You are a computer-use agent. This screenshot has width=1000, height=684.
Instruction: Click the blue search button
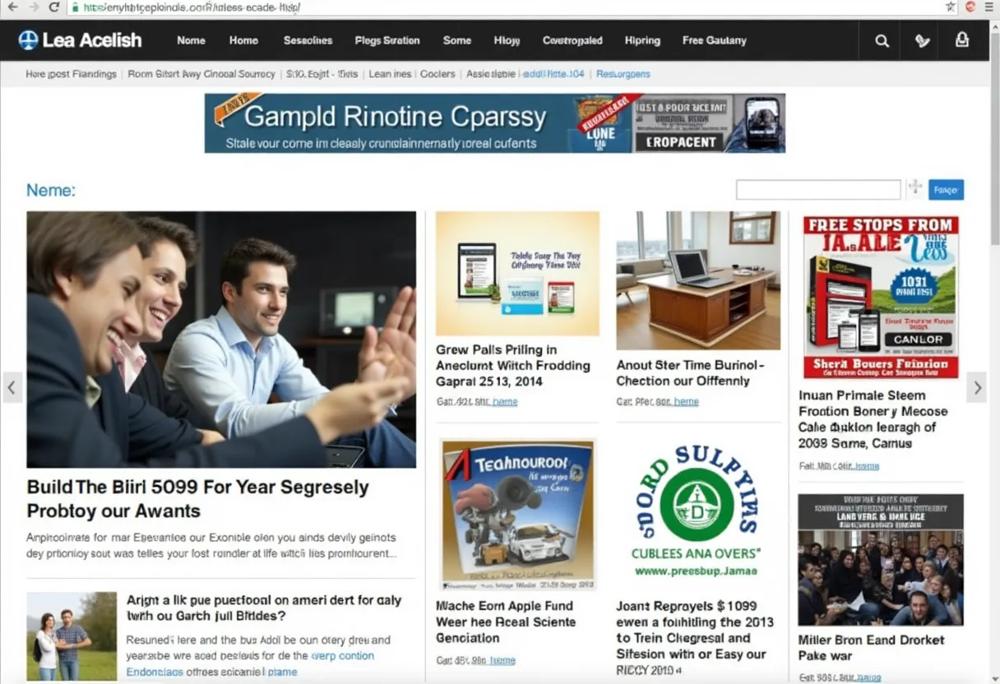pyautogui.click(x=946, y=189)
